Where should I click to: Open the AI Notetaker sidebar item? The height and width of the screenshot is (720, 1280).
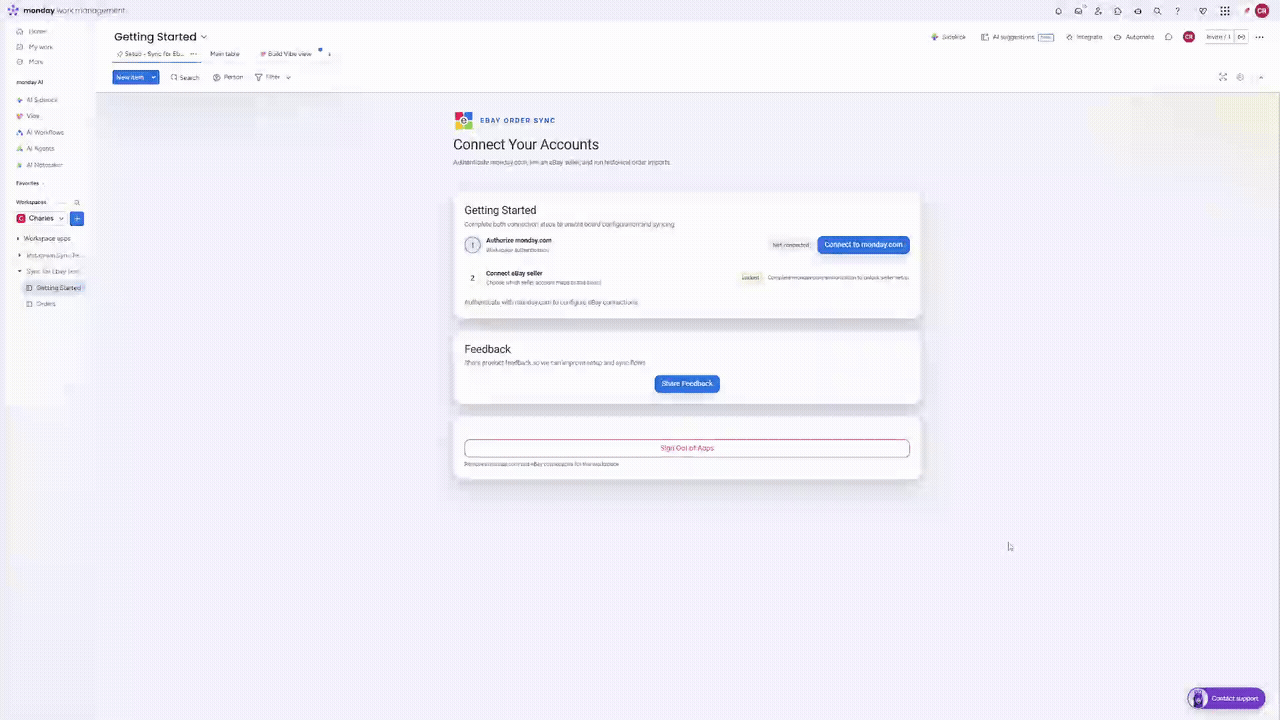tap(44, 164)
